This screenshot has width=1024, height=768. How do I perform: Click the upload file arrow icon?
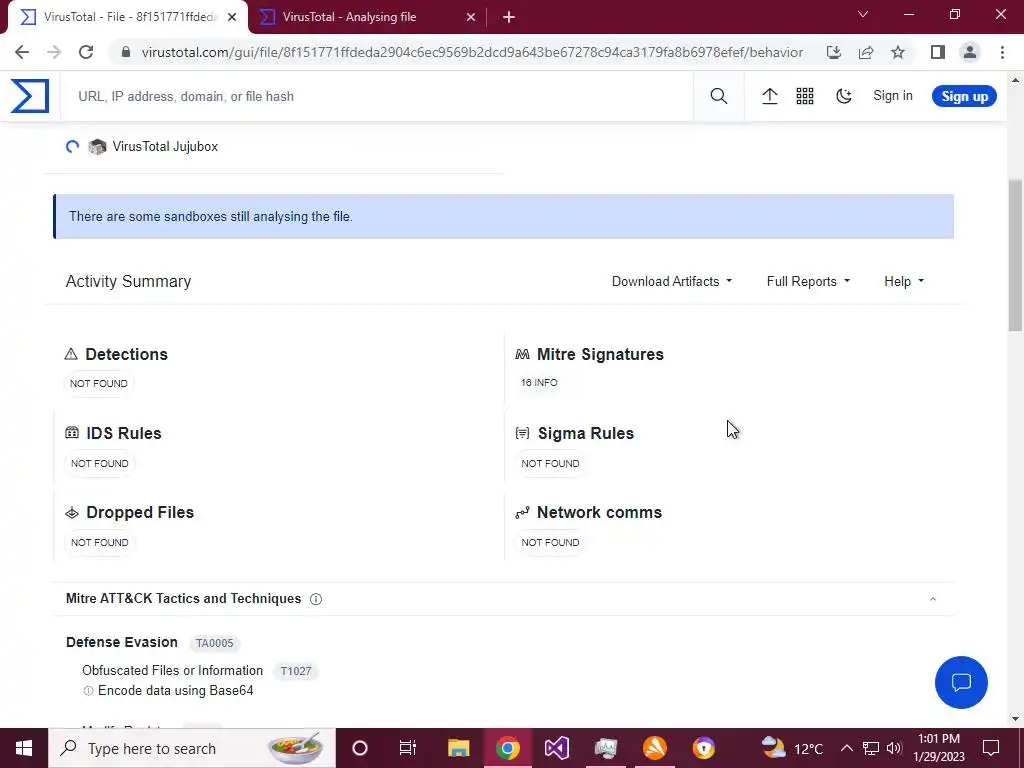[x=769, y=96]
